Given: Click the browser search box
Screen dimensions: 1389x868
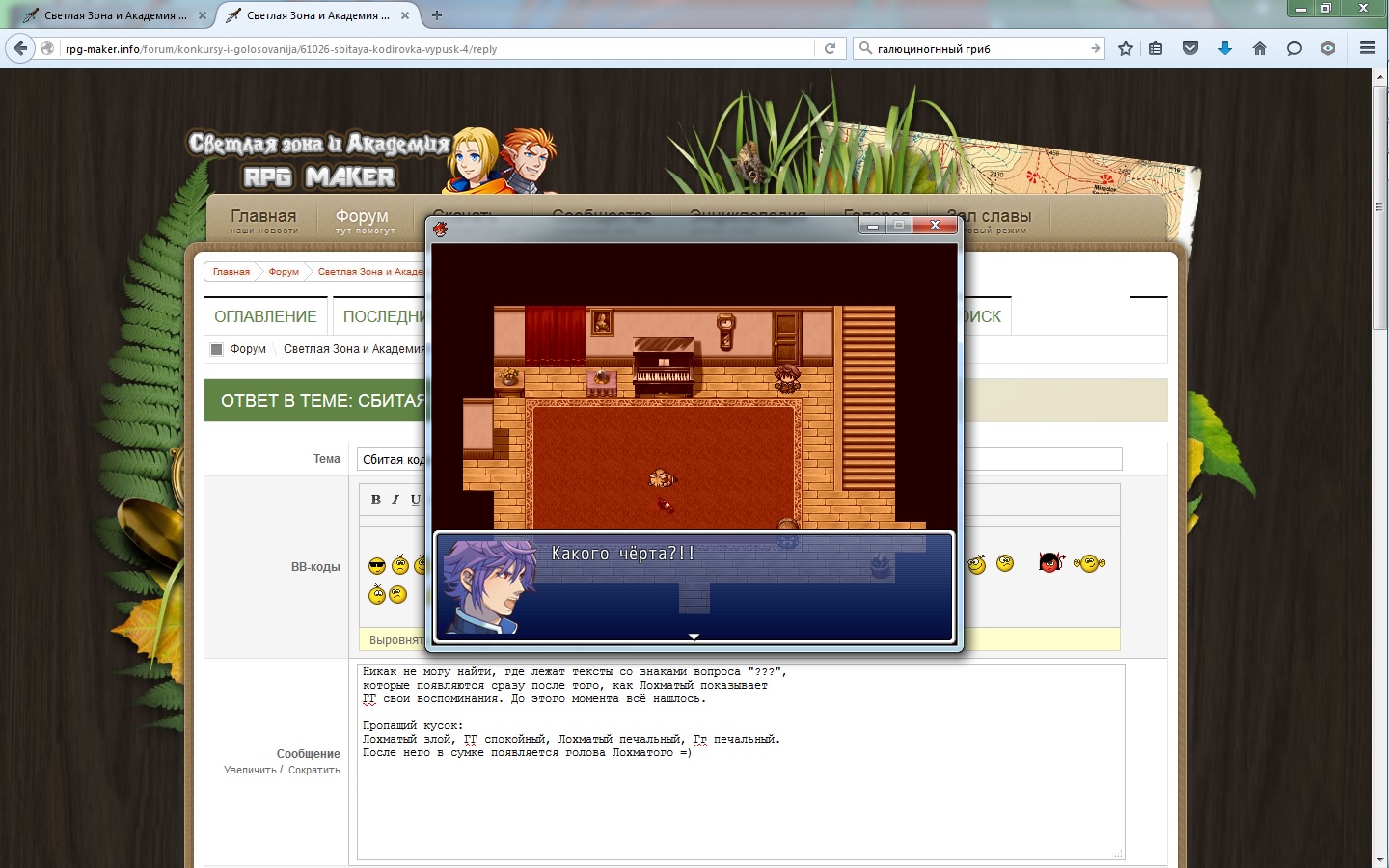Looking at the screenshot, I should (980, 48).
